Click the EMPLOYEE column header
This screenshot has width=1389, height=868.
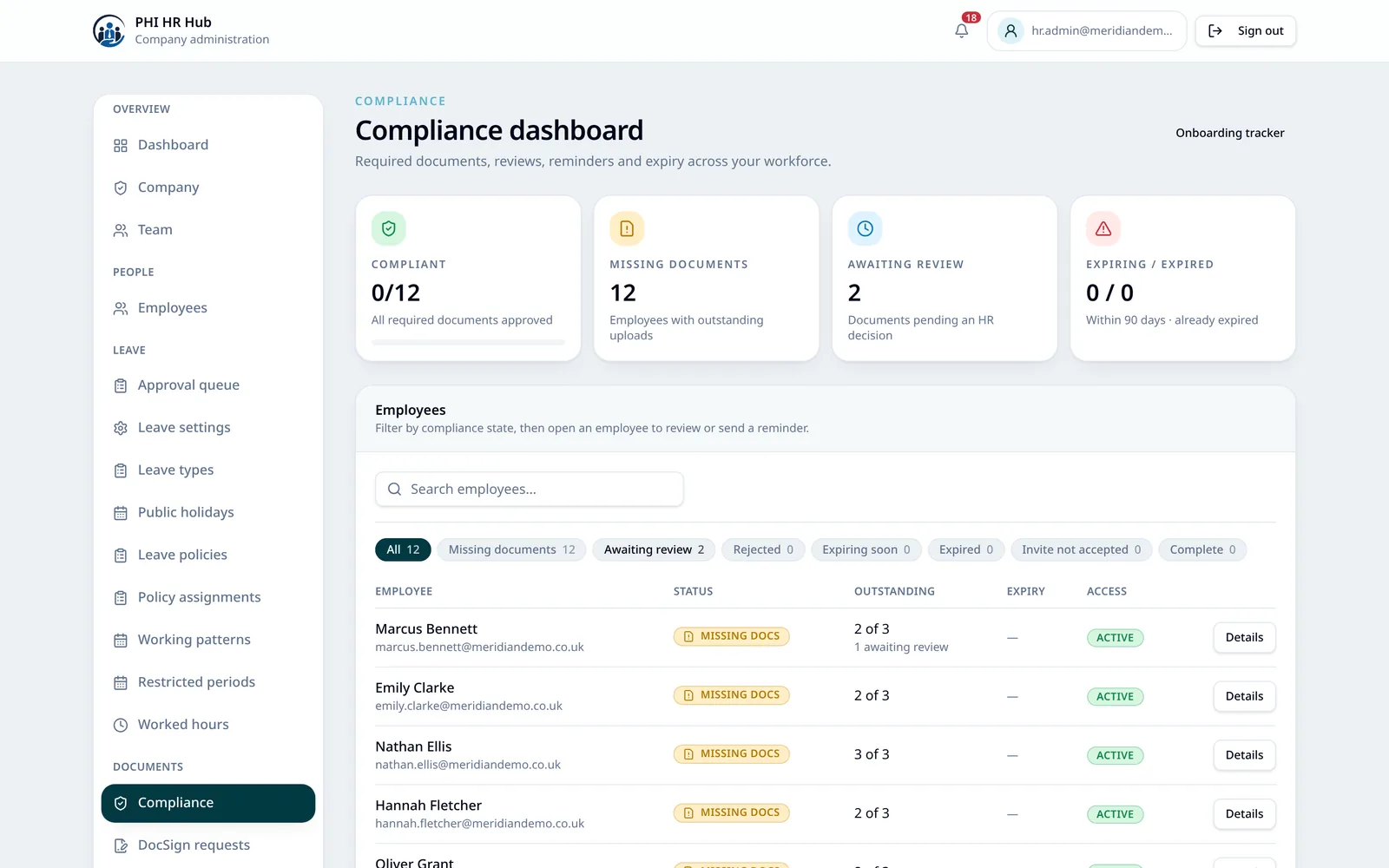coord(404,592)
